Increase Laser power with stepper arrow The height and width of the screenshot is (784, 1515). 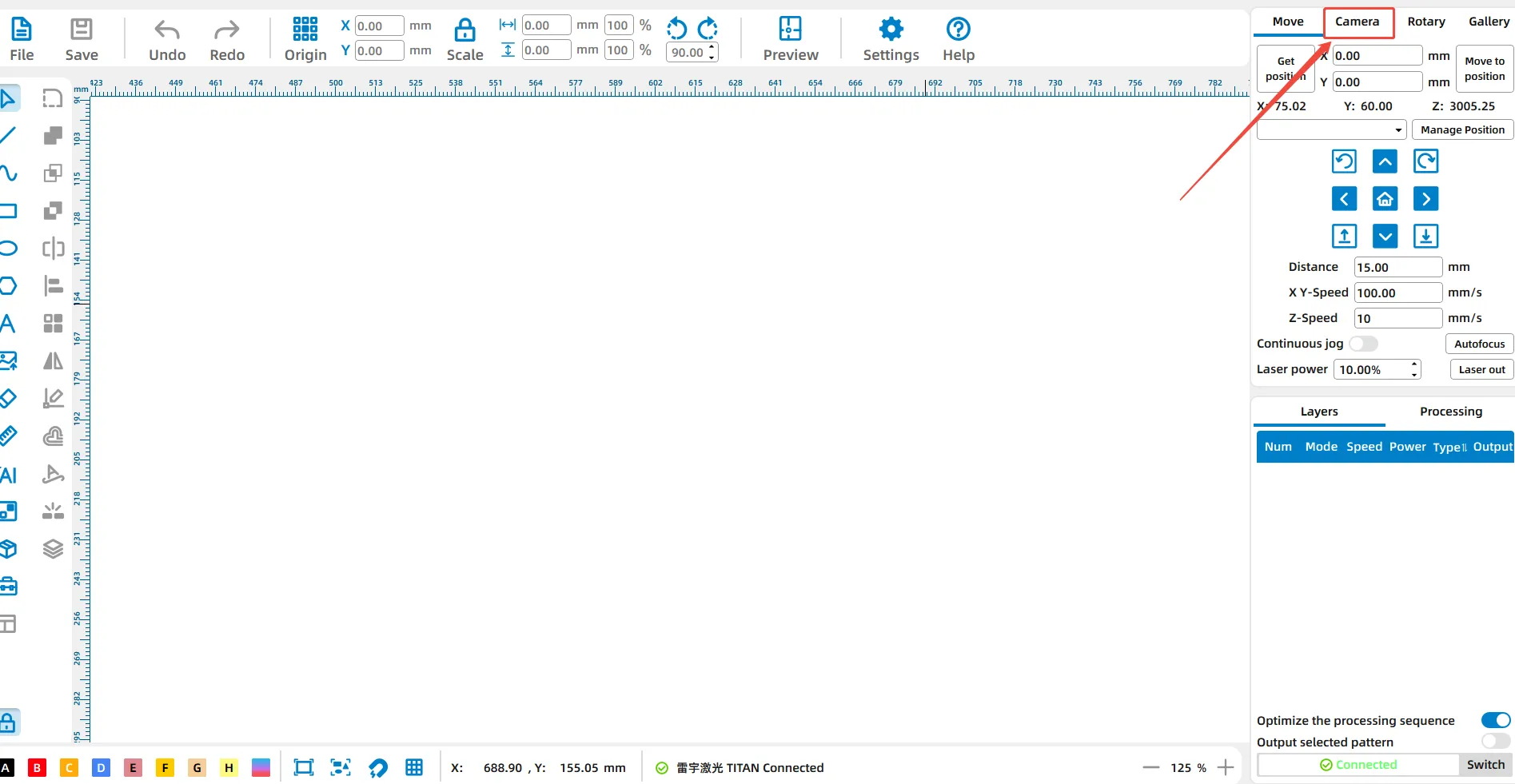1414,364
